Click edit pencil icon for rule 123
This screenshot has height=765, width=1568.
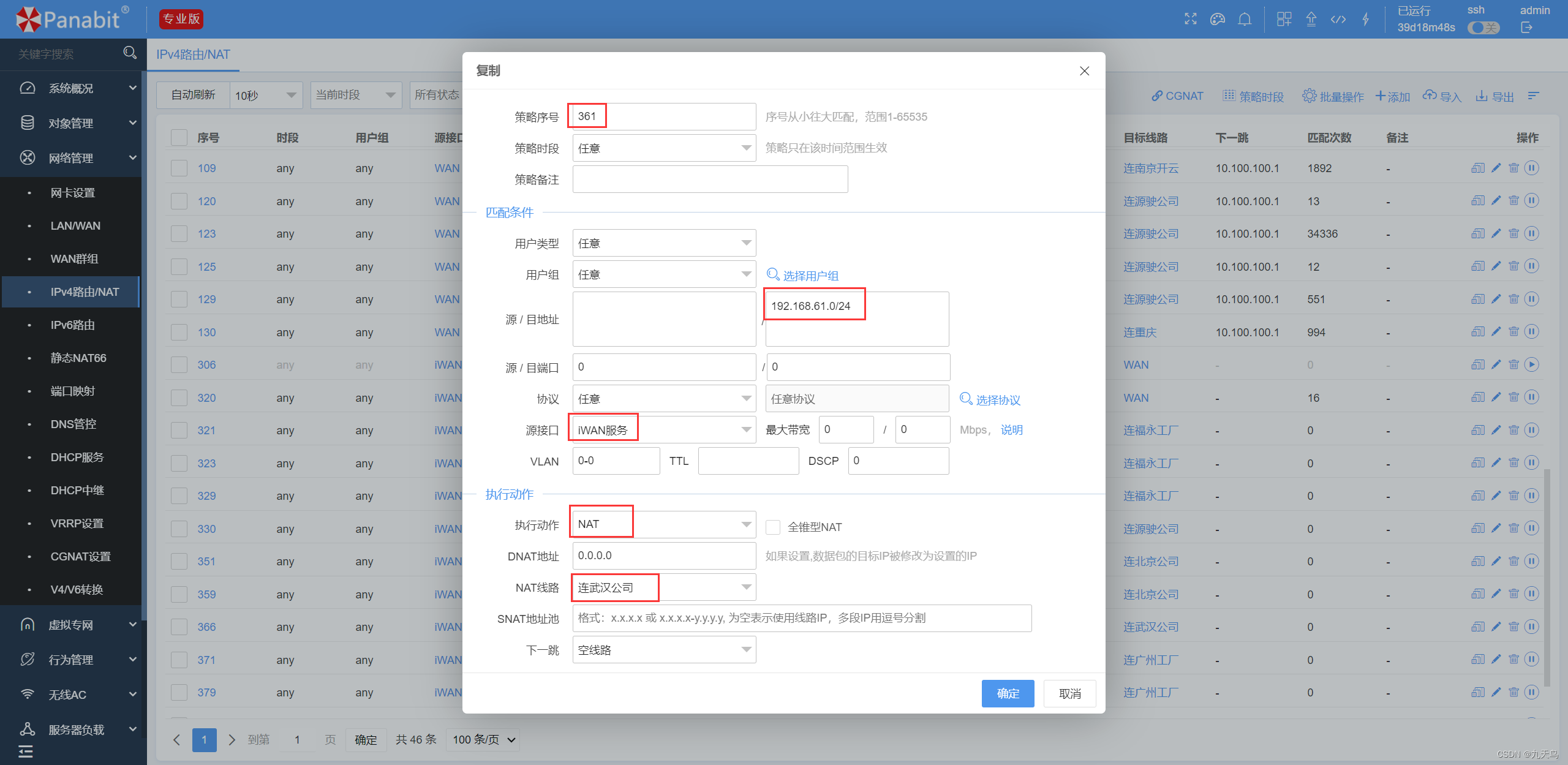[1496, 233]
